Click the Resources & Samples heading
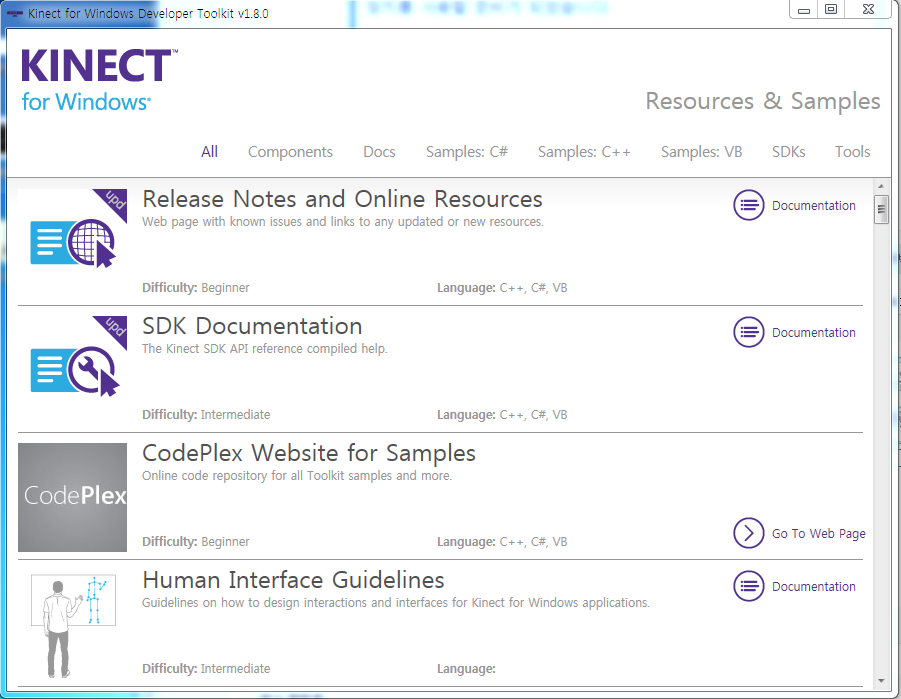901x699 pixels. (x=763, y=102)
